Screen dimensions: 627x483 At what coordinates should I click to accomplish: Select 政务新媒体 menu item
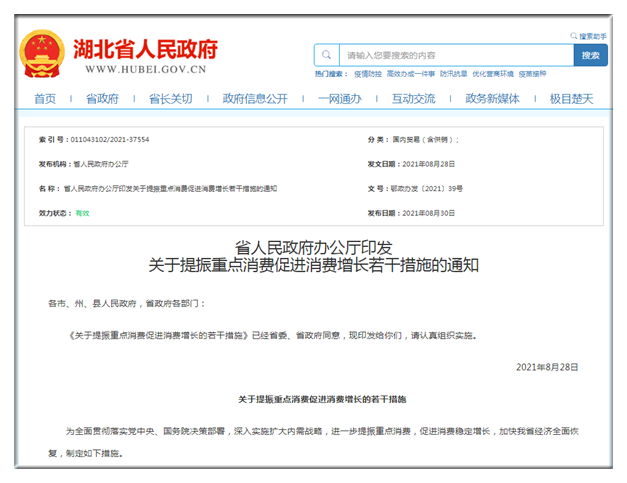tap(492, 98)
